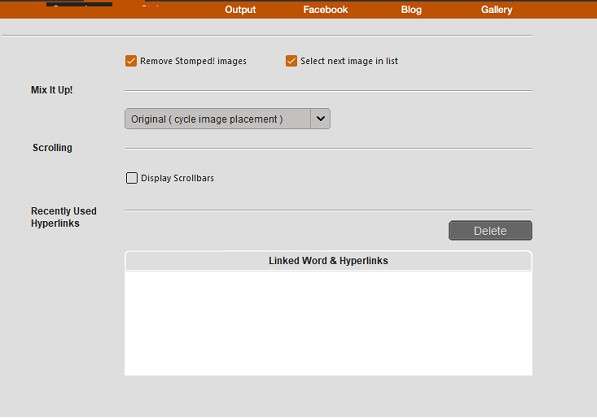Viewport: 597px width, 418px height.
Task: Click the Scrolling section heading
Action: (x=52, y=148)
